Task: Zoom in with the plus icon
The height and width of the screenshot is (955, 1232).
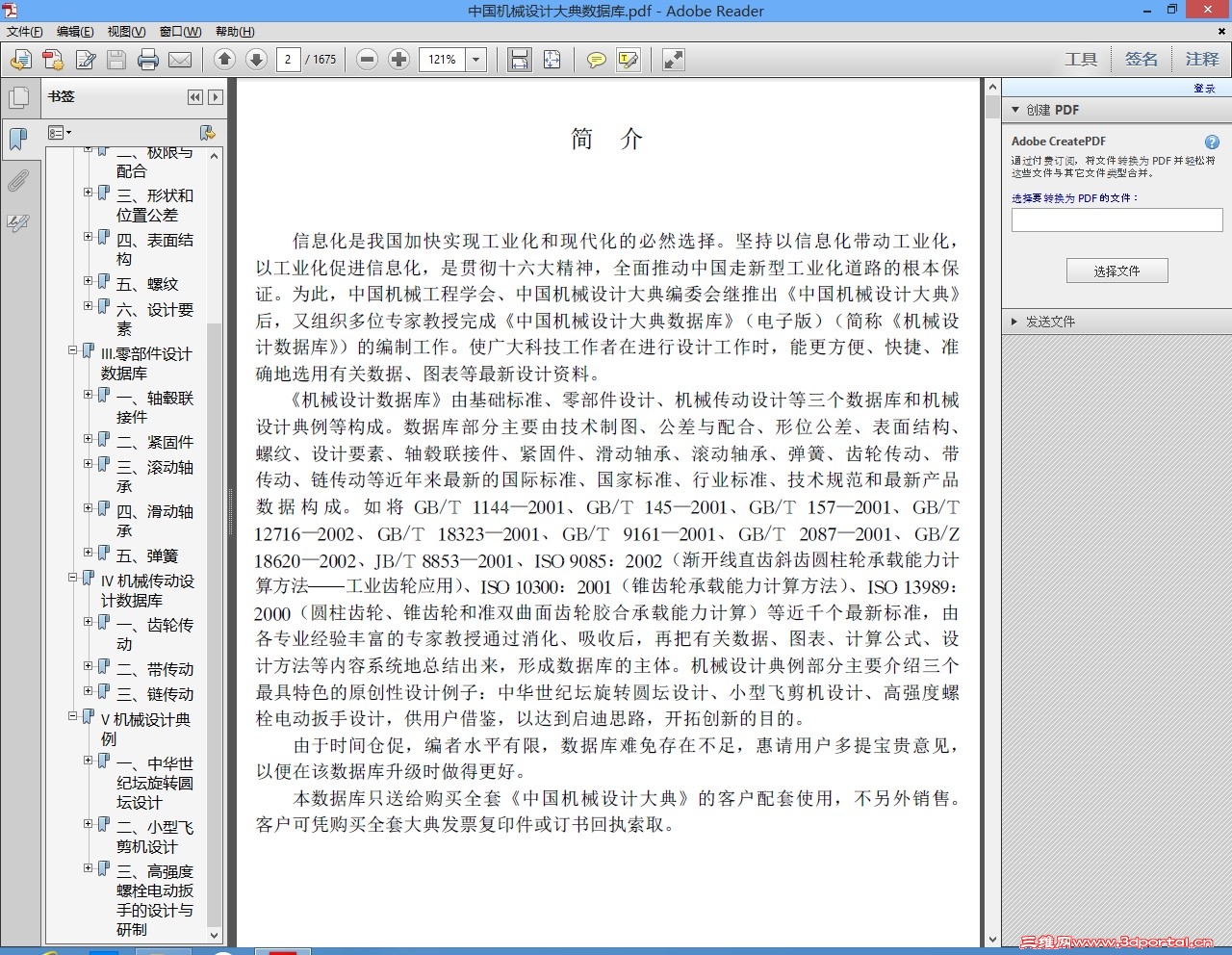Action: [398, 59]
